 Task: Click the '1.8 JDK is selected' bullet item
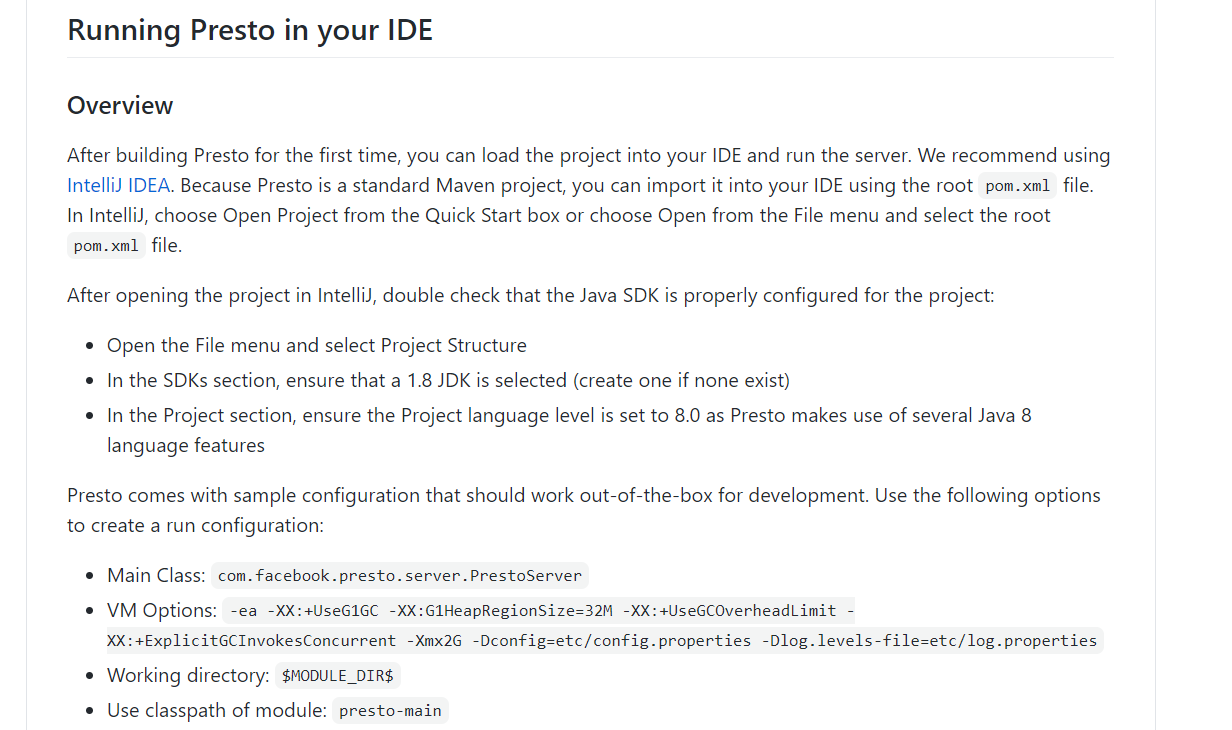point(448,381)
